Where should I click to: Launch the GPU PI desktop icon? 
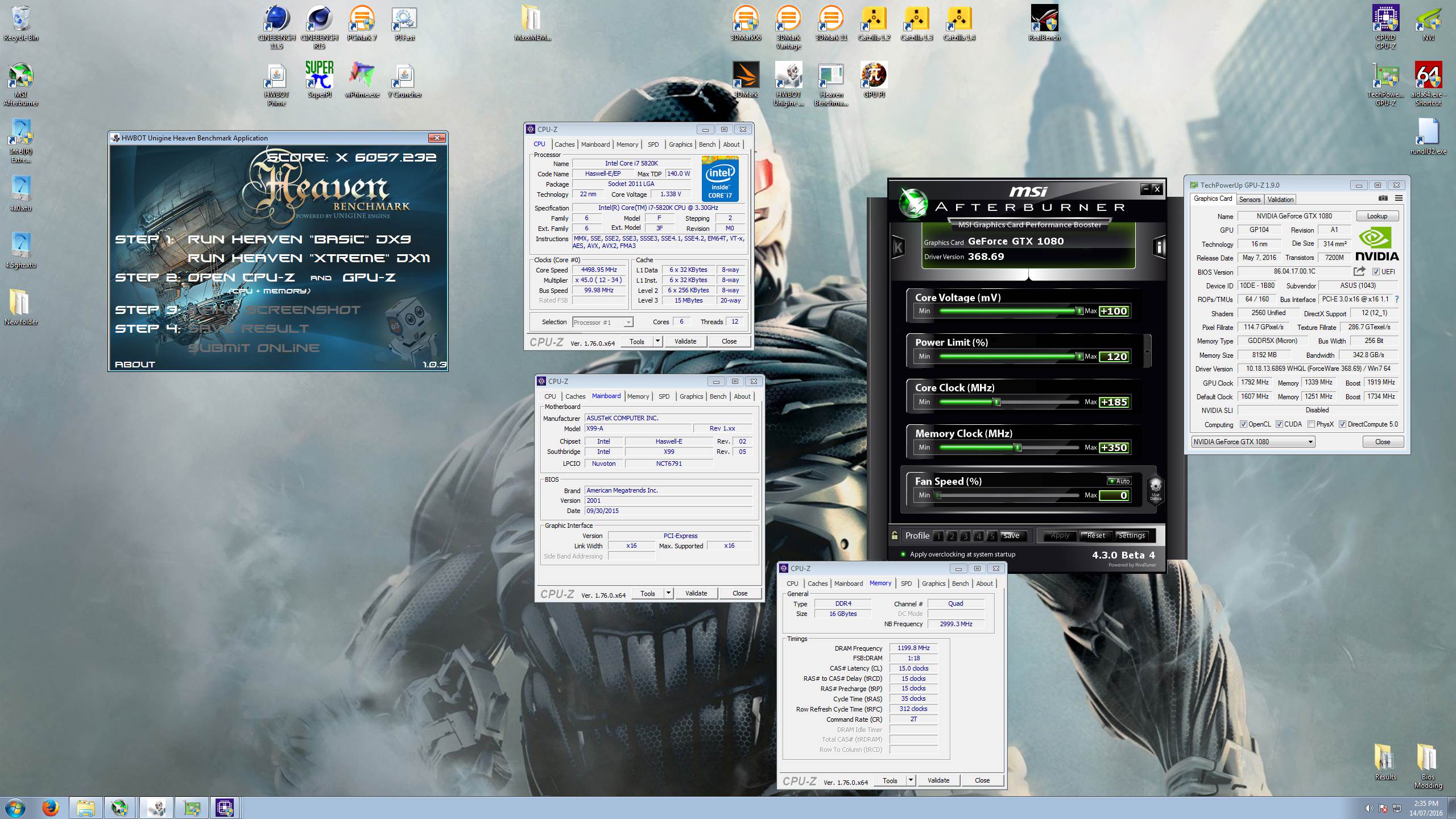click(874, 80)
